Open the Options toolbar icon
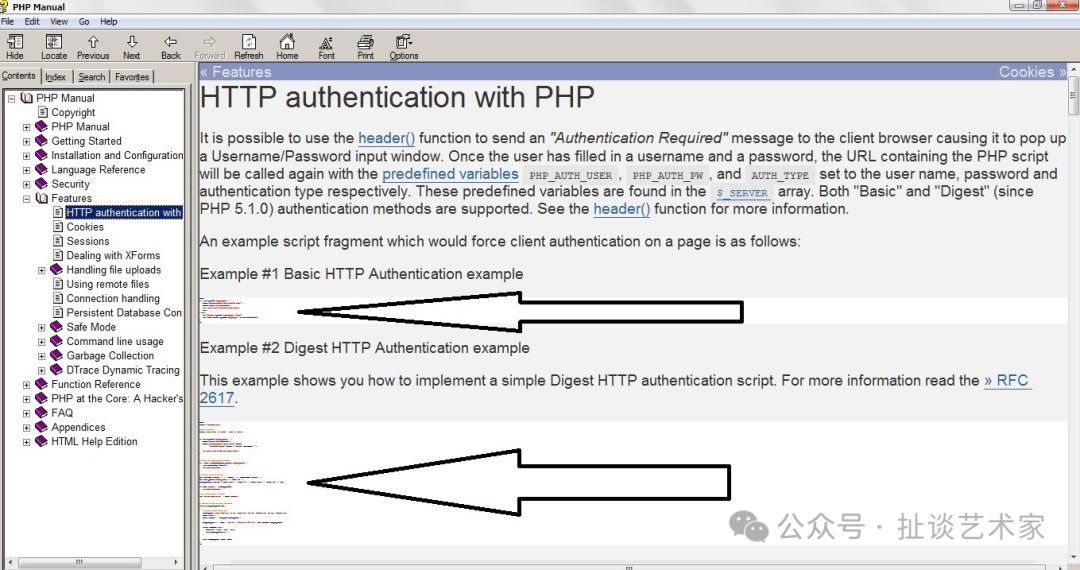 pyautogui.click(x=404, y=42)
